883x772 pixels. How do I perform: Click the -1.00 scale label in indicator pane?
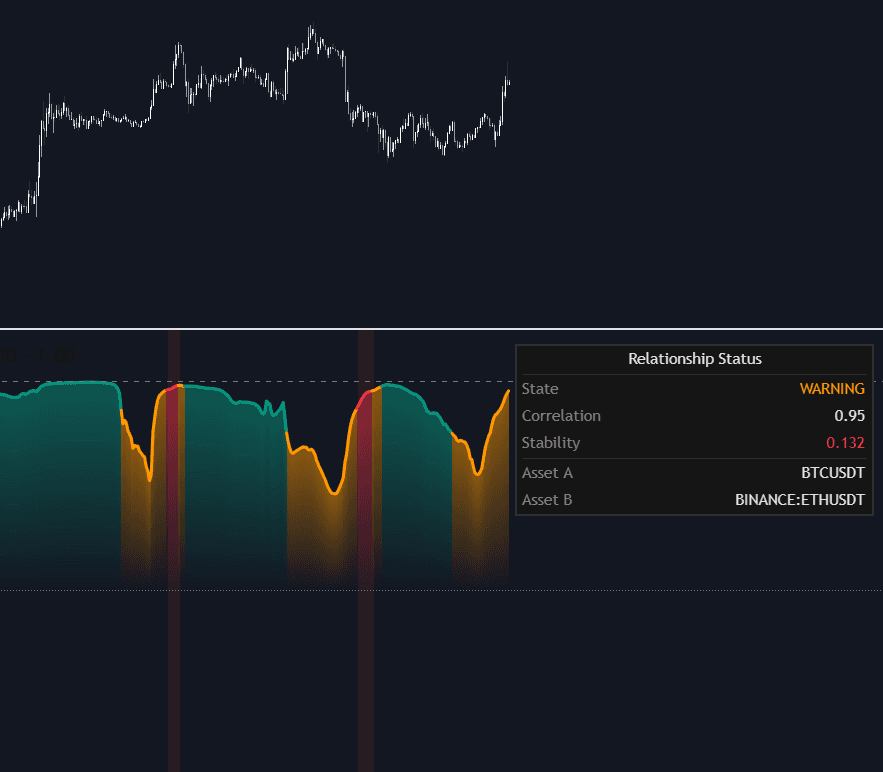pos(50,355)
